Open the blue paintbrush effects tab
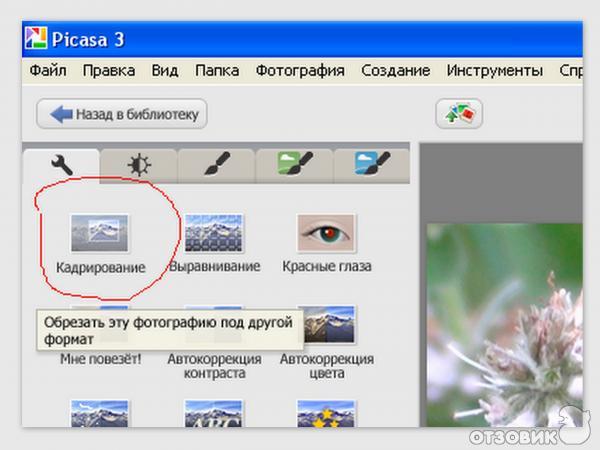This screenshot has width=600, height=450. coord(371,165)
